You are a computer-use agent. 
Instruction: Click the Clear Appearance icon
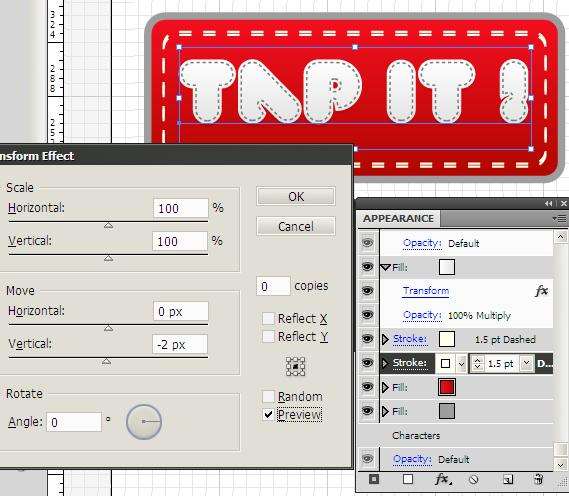[x=473, y=480]
